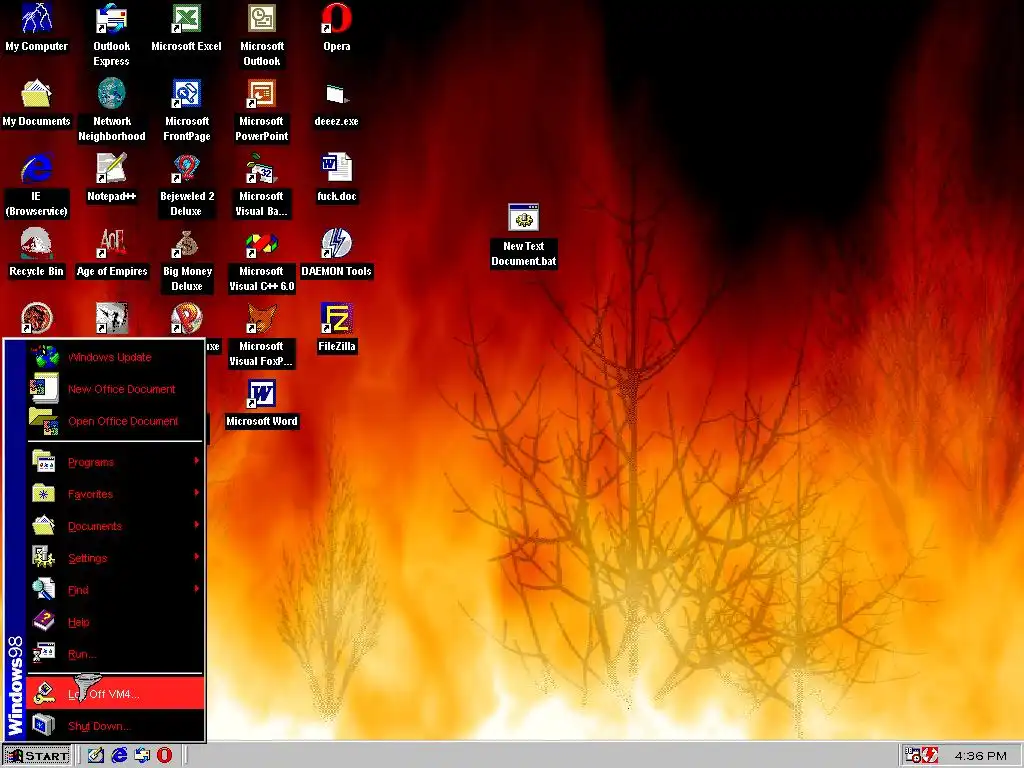
Task: Select the Microsoft Outlook desktop shortcut
Action: pyautogui.click(x=261, y=35)
